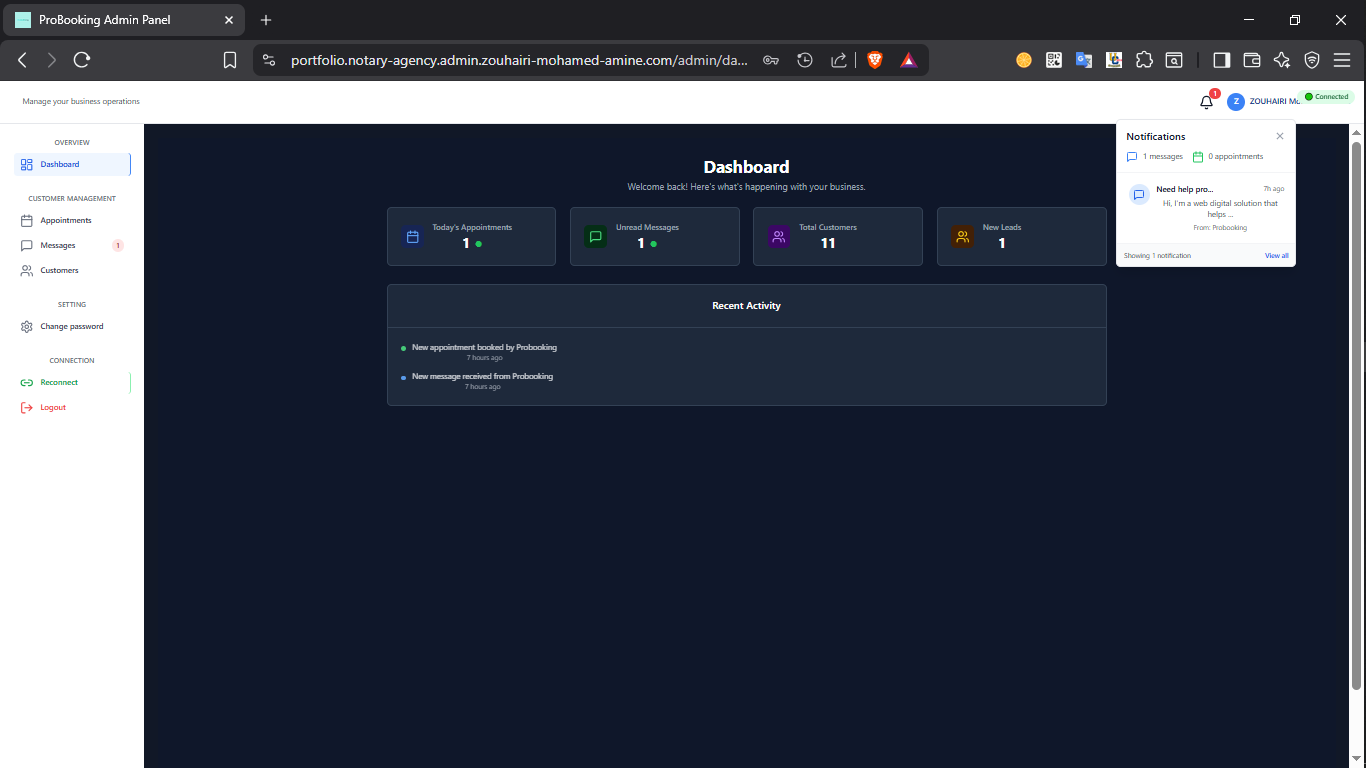
Task: Click Reconnect in the sidebar
Action: 56,382
